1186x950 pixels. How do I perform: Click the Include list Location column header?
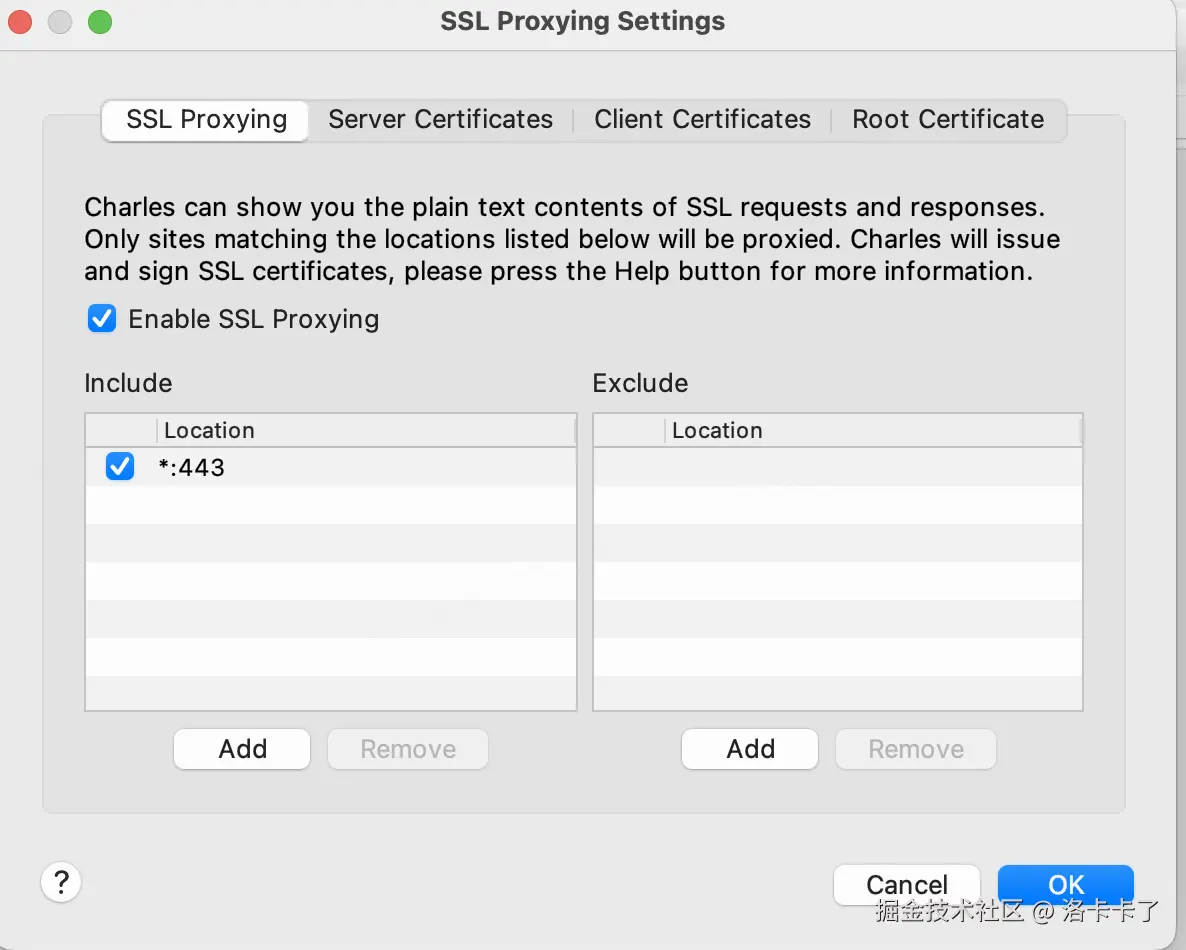pyautogui.click(x=366, y=430)
